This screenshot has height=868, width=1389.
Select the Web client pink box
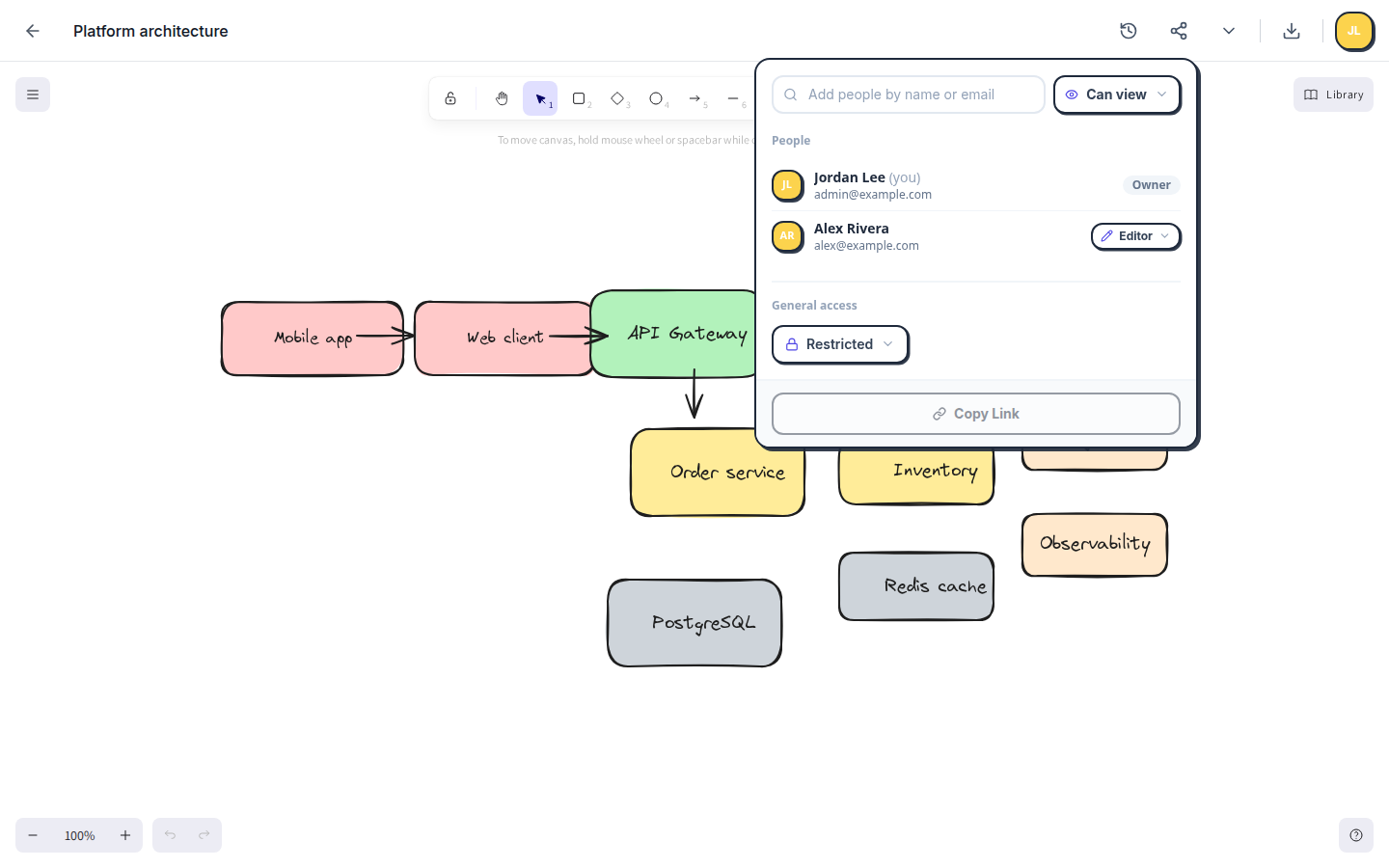(x=503, y=339)
